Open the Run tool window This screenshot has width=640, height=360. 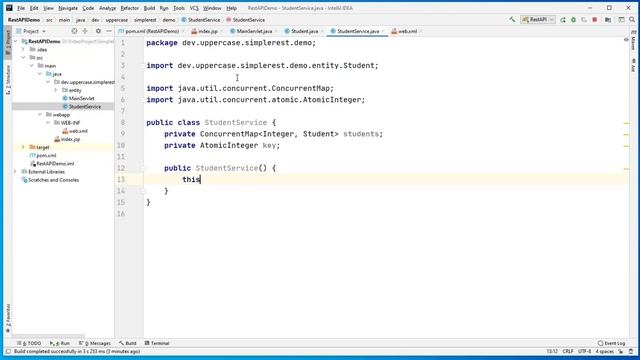point(60,343)
